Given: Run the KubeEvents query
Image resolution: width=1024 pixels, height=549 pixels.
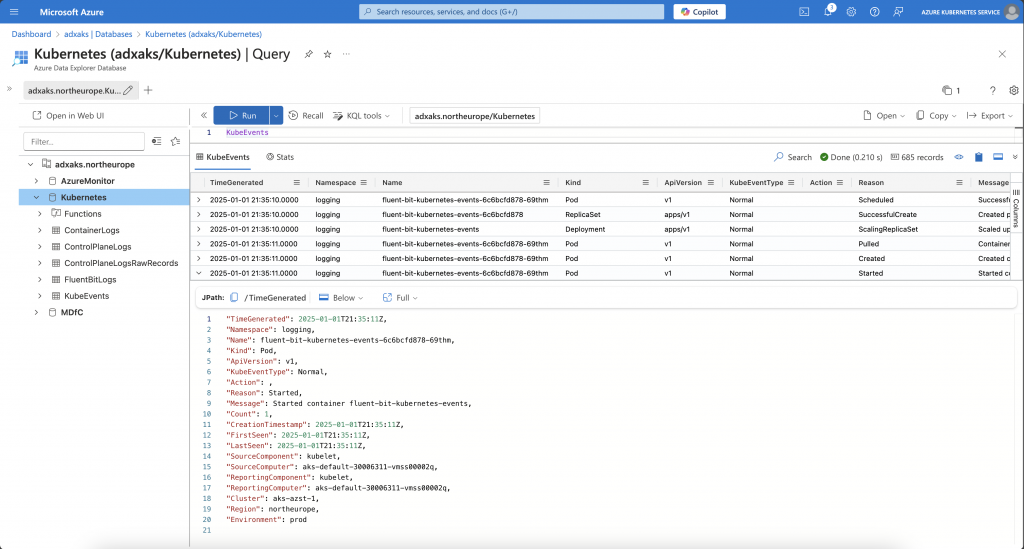Looking at the screenshot, I should (x=241, y=116).
